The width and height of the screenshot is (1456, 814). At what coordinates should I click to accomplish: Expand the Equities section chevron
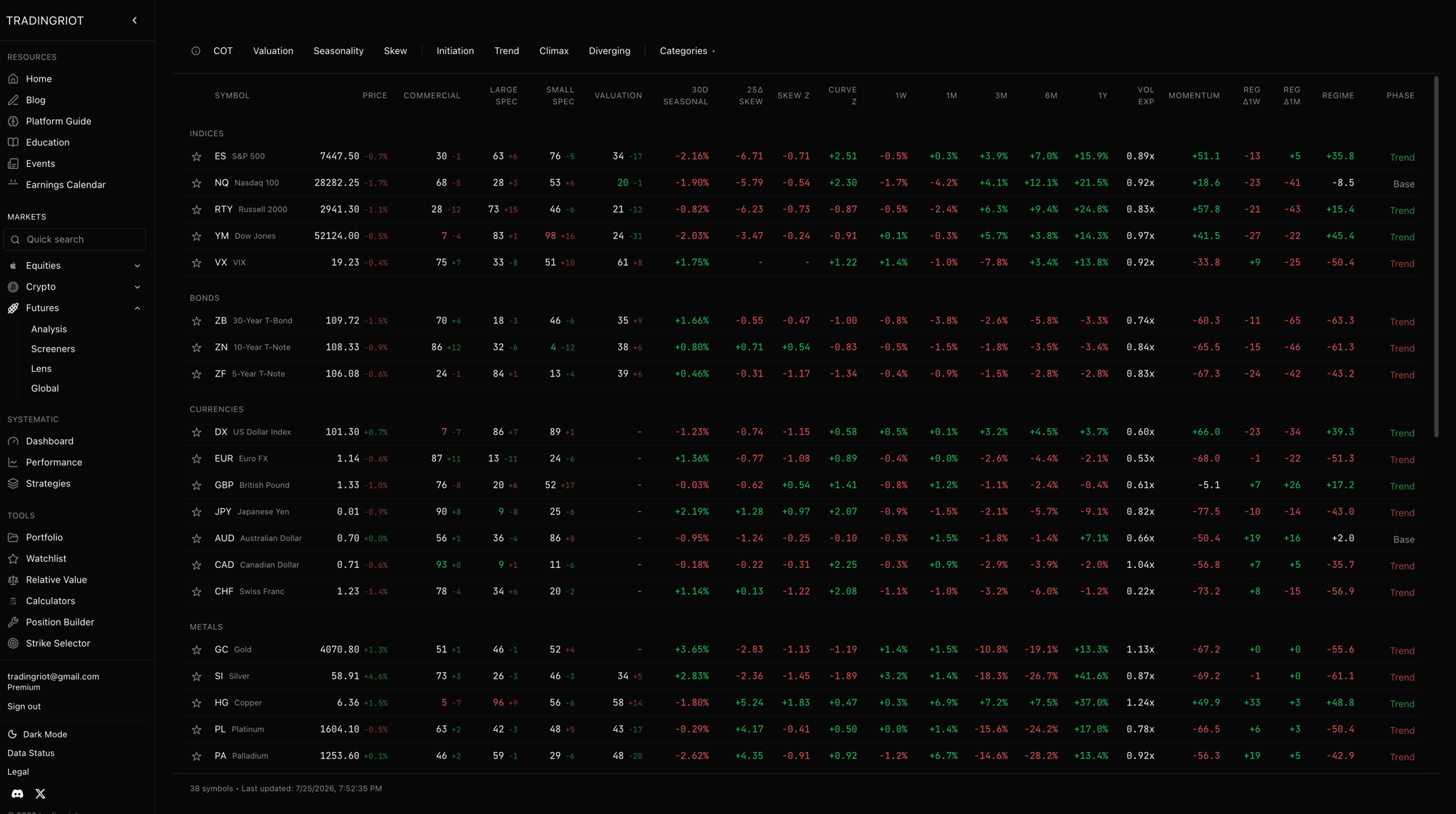tap(137, 266)
